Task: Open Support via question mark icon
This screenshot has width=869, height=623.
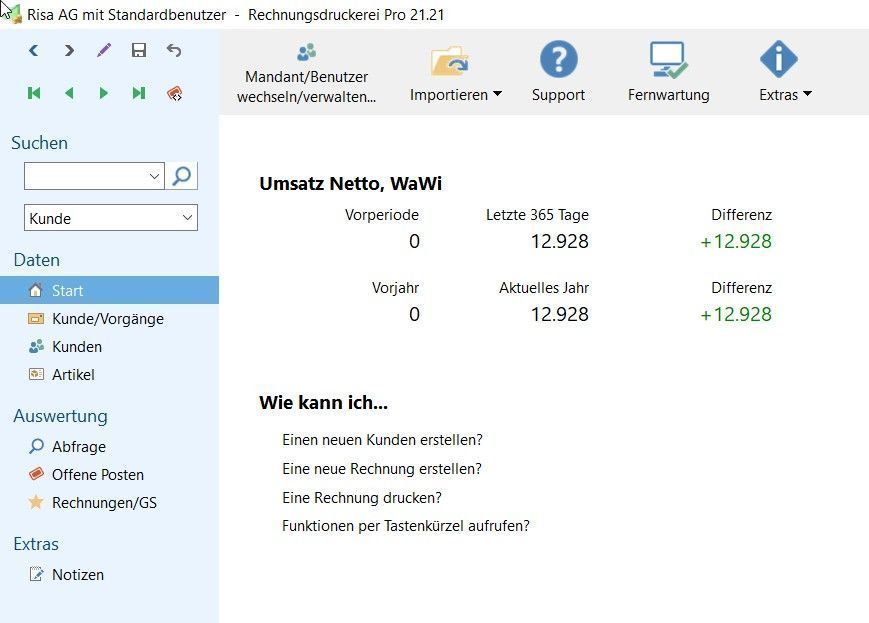Action: 558,72
